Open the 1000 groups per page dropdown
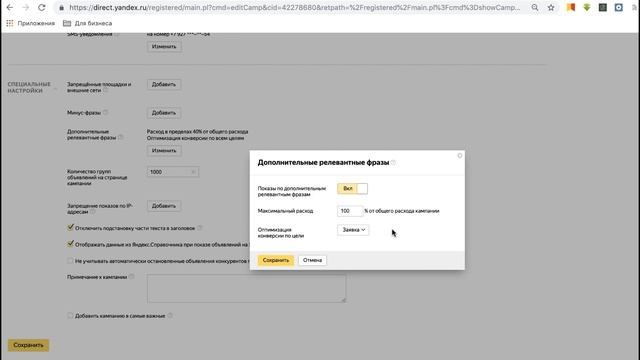 pos(173,172)
